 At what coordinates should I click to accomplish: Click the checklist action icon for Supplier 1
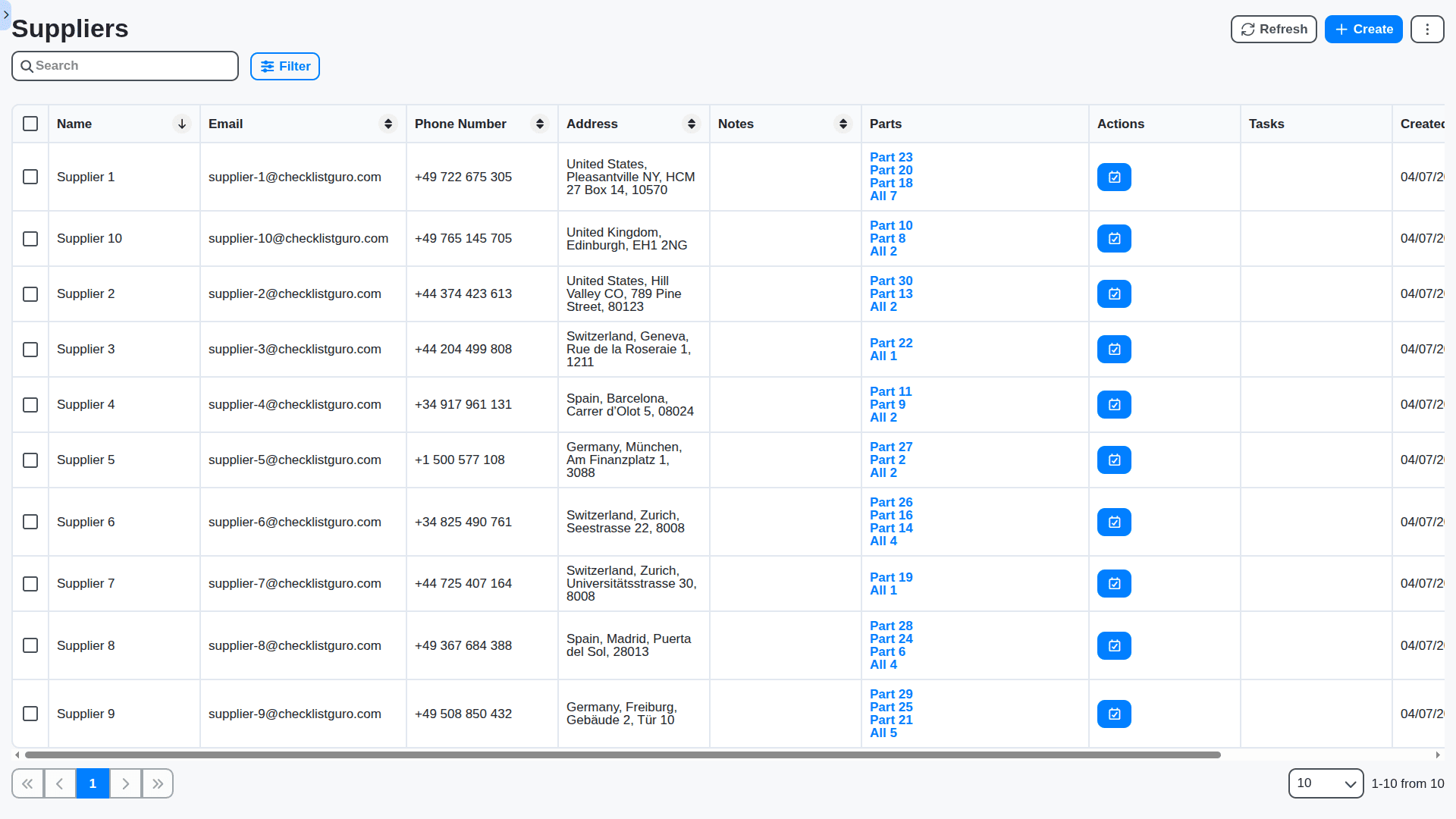click(x=1113, y=177)
